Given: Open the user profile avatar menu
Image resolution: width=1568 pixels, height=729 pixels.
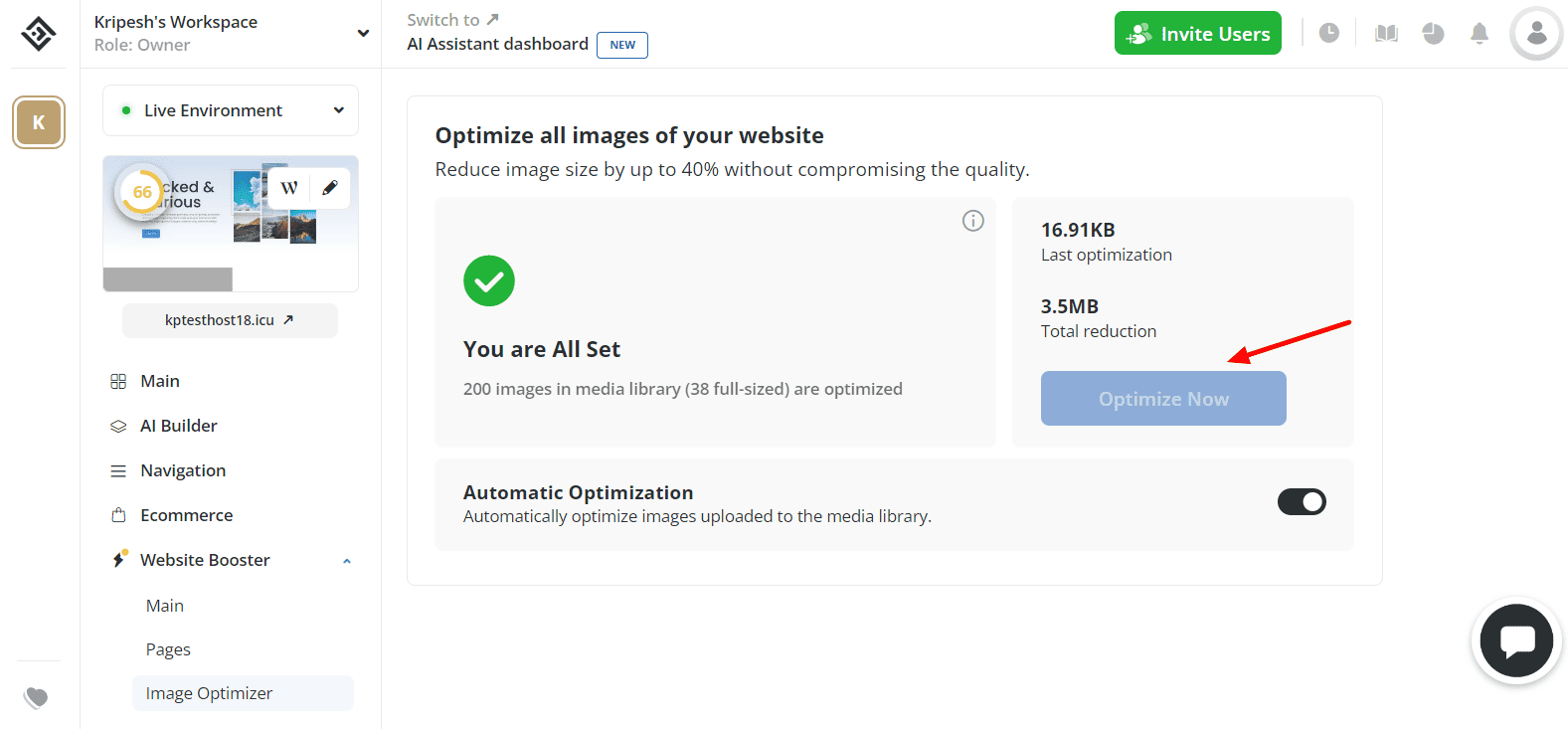Looking at the screenshot, I should pos(1536,34).
